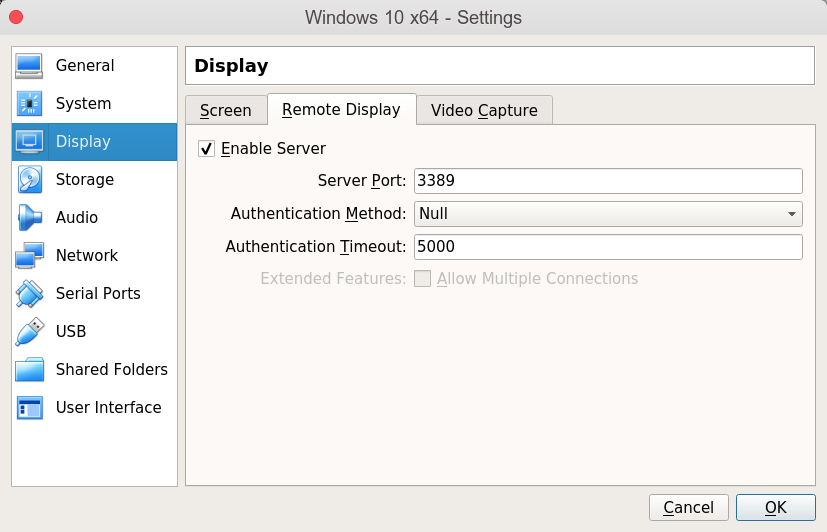The width and height of the screenshot is (827, 532).
Task: Click the Cancel button
Action: coord(688,507)
